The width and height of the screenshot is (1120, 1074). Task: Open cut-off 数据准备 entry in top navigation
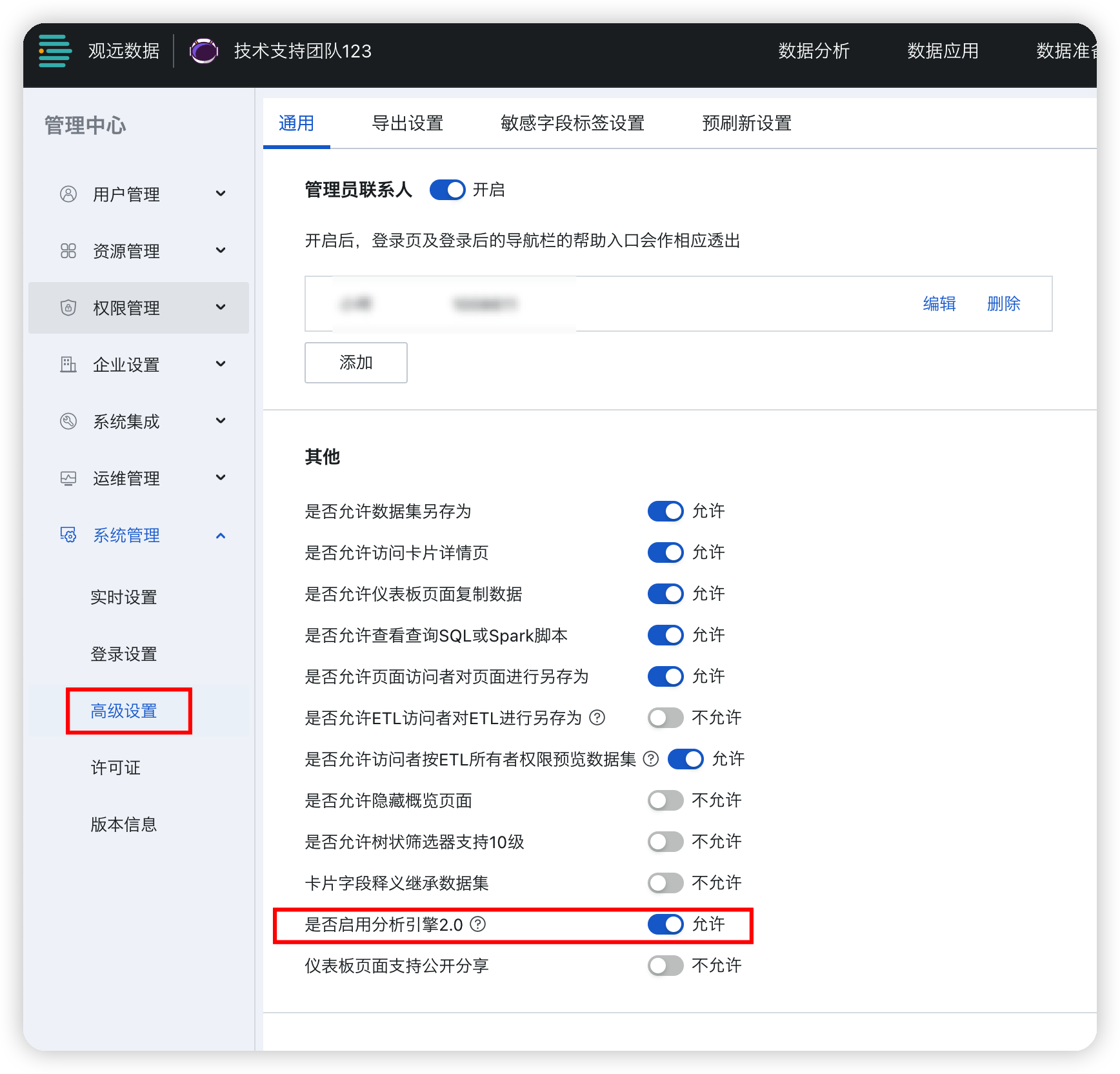(1066, 51)
